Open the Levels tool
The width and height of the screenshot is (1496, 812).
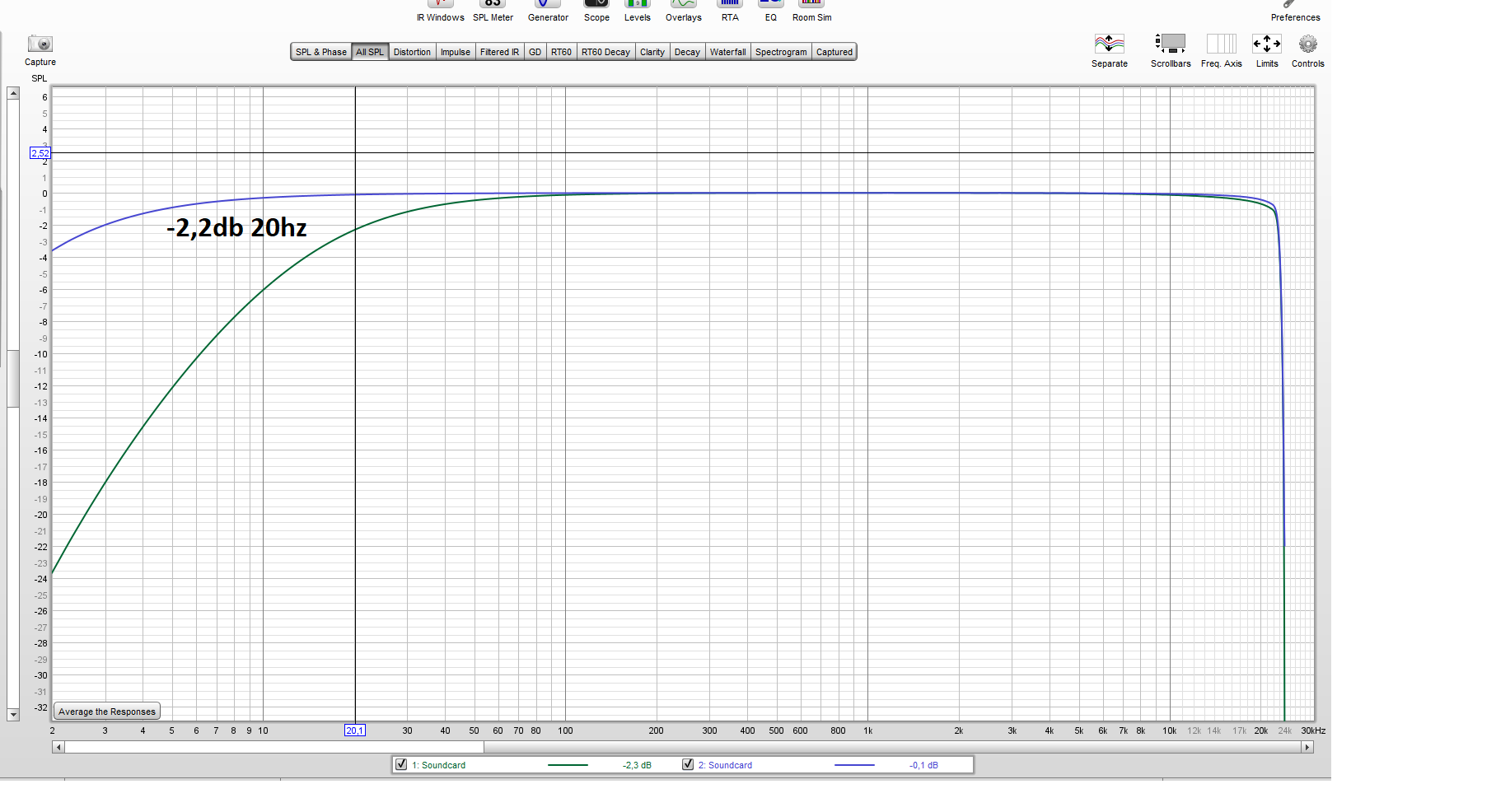pos(637,10)
